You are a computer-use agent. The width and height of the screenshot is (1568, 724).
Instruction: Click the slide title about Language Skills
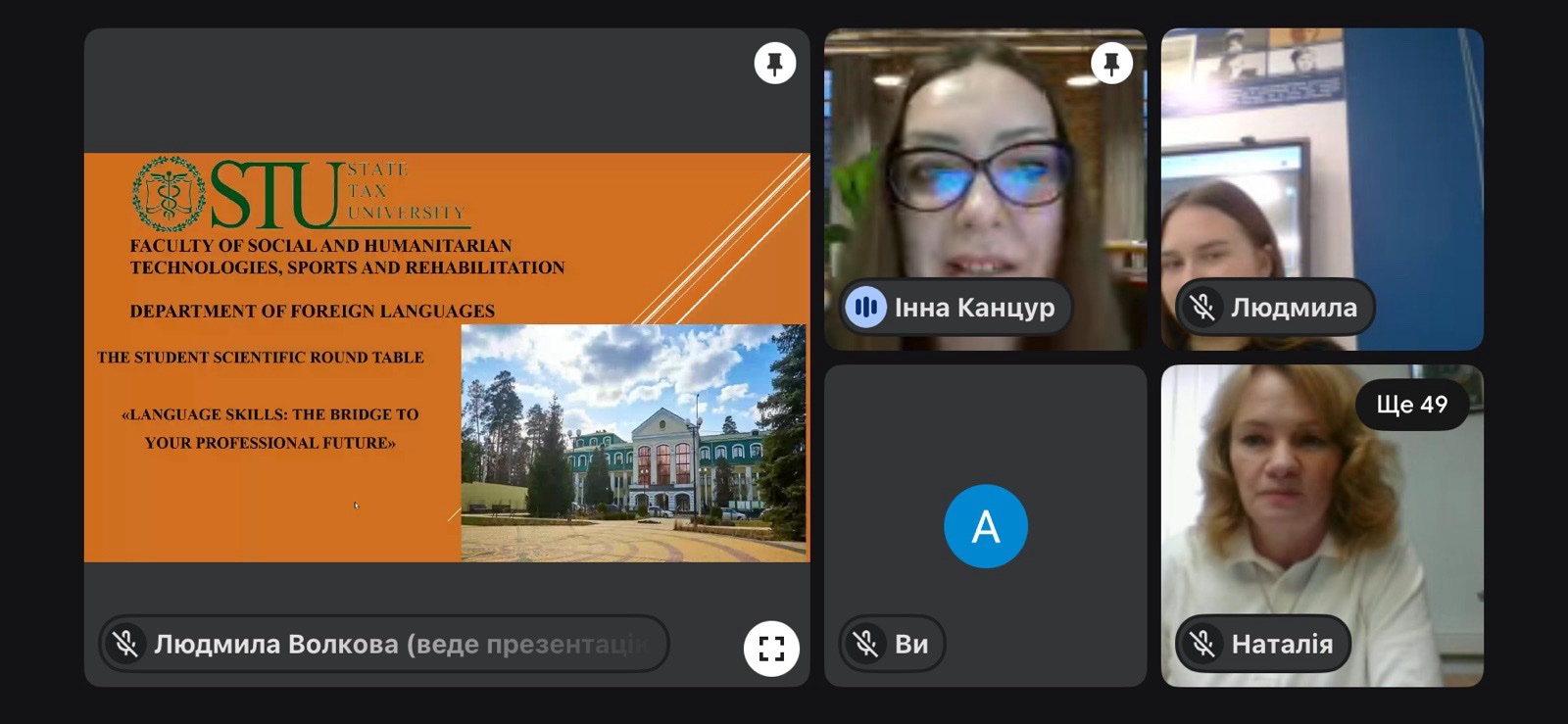[x=269, y=428]
